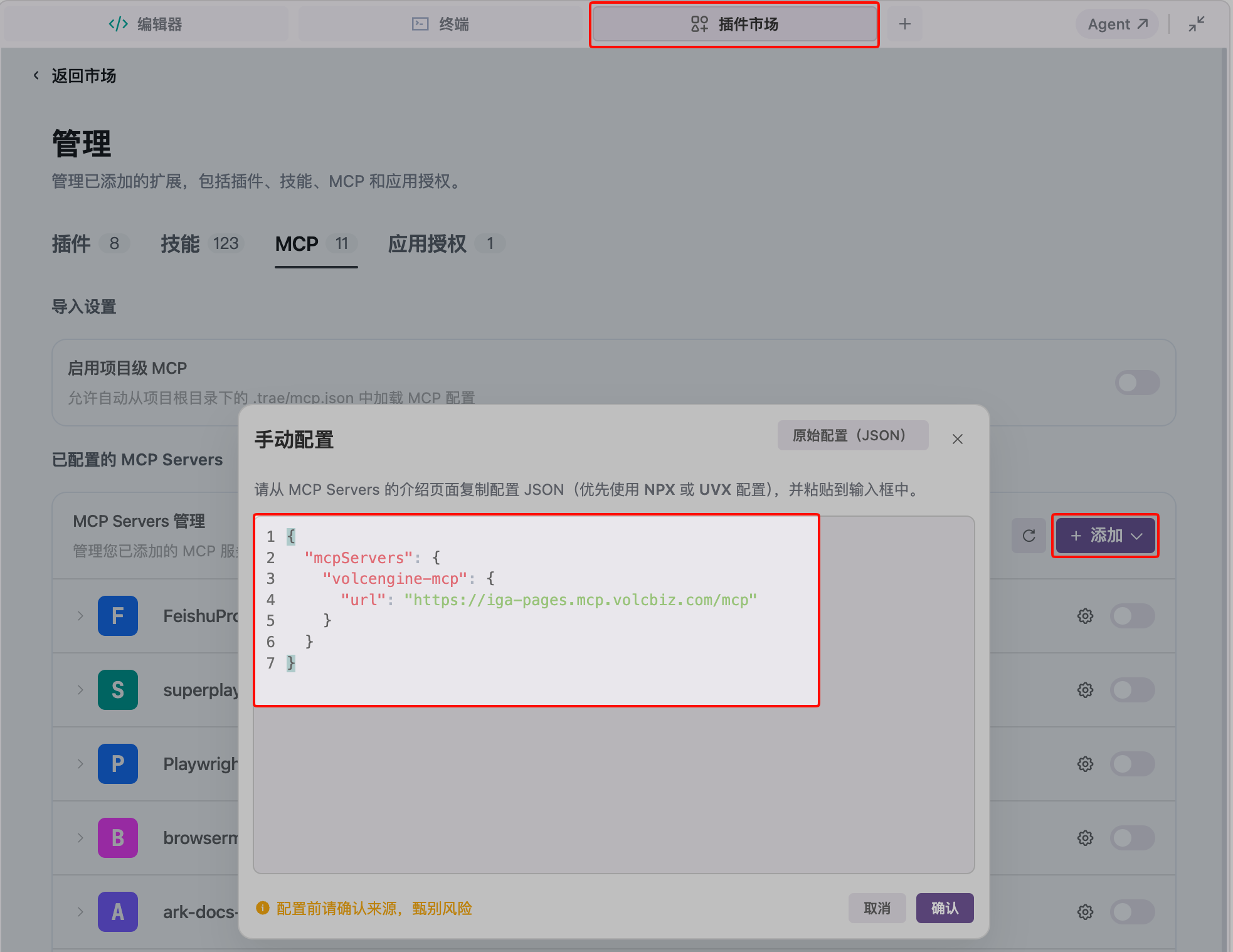Switch to the 插件 section tab
Screen dimensions: 1233x952
point(90,243)
